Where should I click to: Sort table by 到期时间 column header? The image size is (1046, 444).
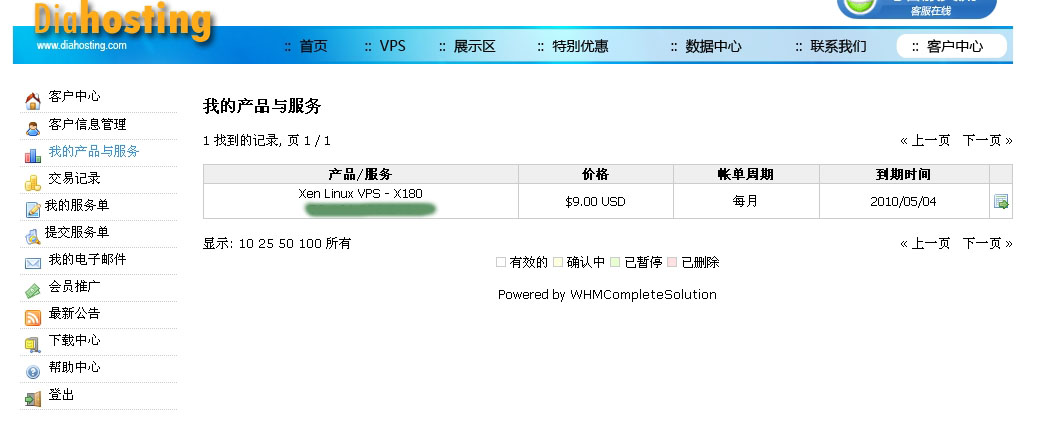(903, 174)
